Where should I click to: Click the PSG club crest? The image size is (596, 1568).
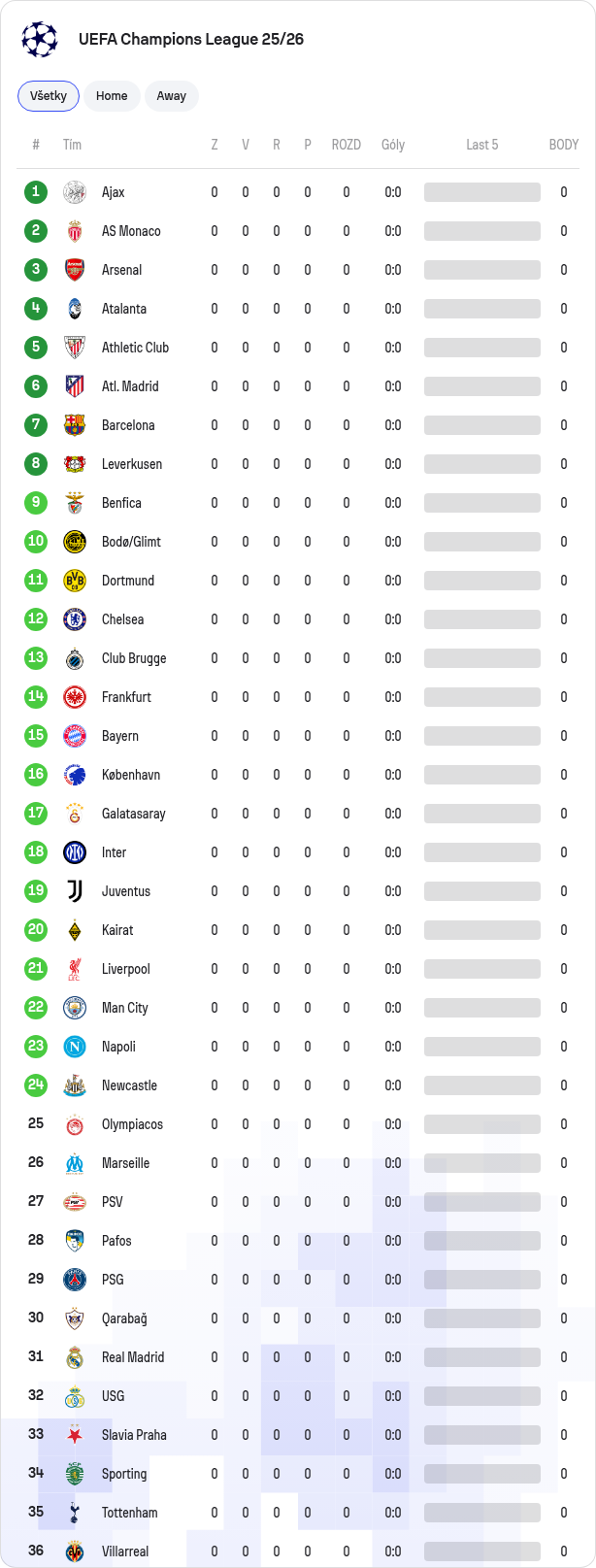coord(75,1280)
